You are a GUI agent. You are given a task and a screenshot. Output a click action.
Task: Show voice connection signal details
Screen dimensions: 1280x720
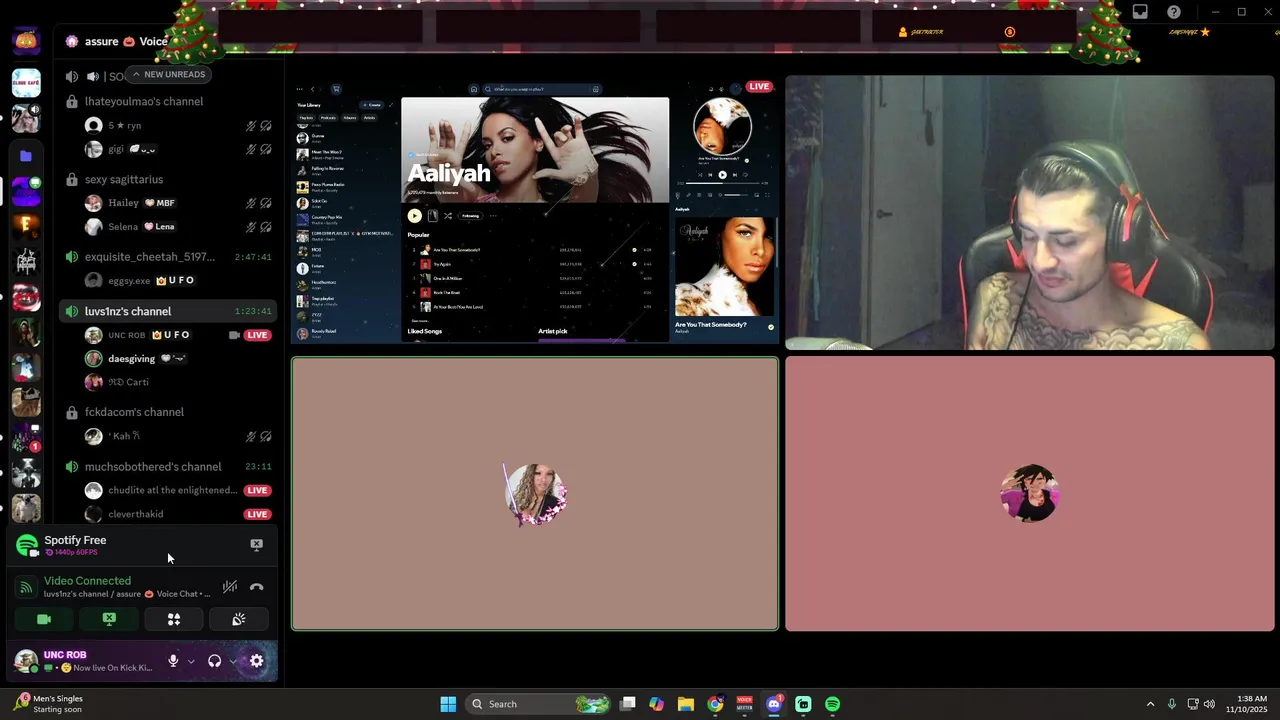pos(27,587)
